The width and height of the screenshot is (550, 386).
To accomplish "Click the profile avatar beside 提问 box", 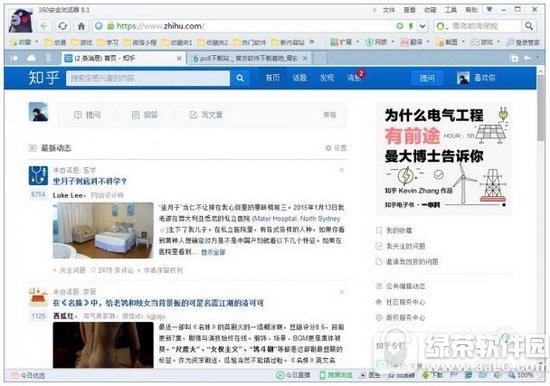I will (38, 112).
